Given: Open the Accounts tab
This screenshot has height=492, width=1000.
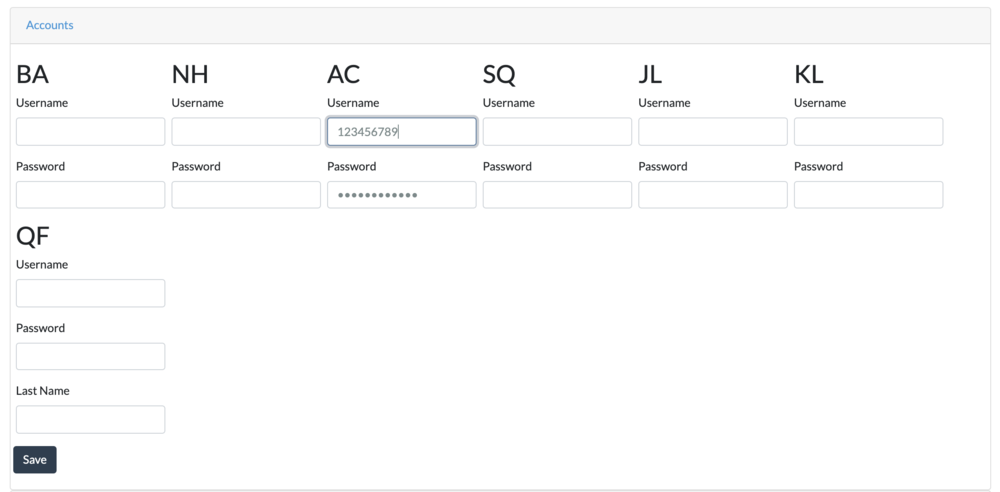Looking at the screenshot, I should (x=50, y=25).
